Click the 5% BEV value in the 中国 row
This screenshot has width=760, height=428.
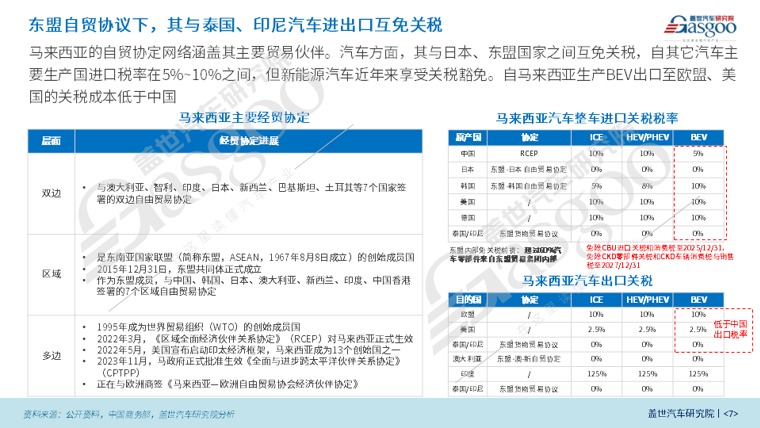(x=698, y=154)
